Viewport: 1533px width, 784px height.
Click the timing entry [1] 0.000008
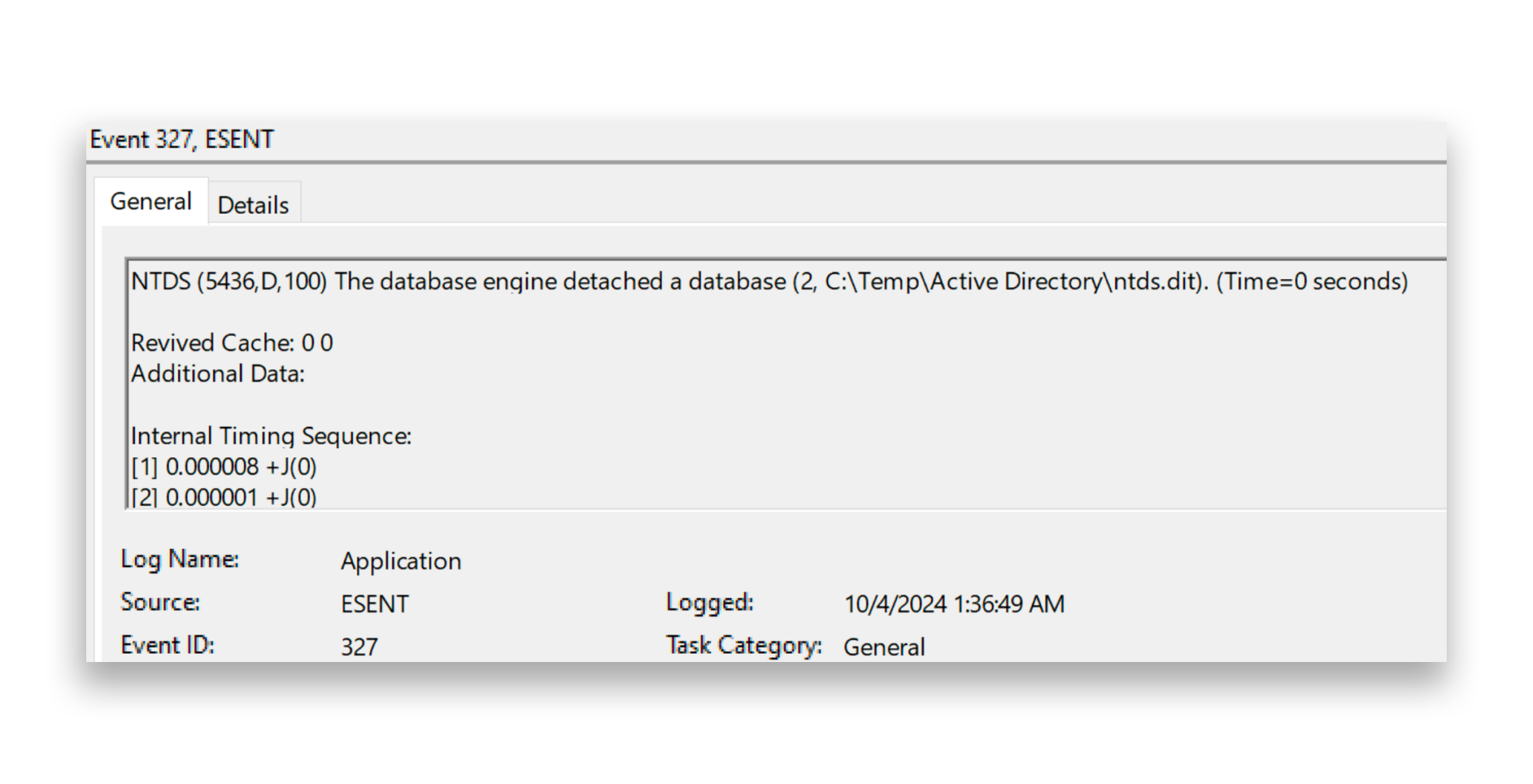click(223, 466)
